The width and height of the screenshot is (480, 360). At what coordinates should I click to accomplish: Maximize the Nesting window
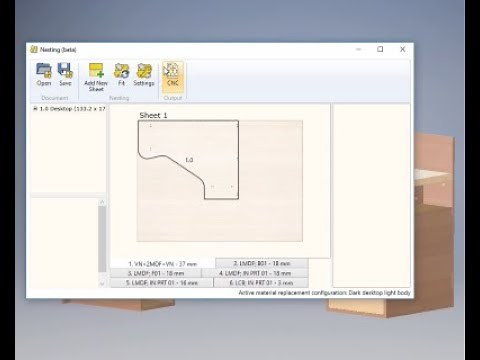[380, 49]
